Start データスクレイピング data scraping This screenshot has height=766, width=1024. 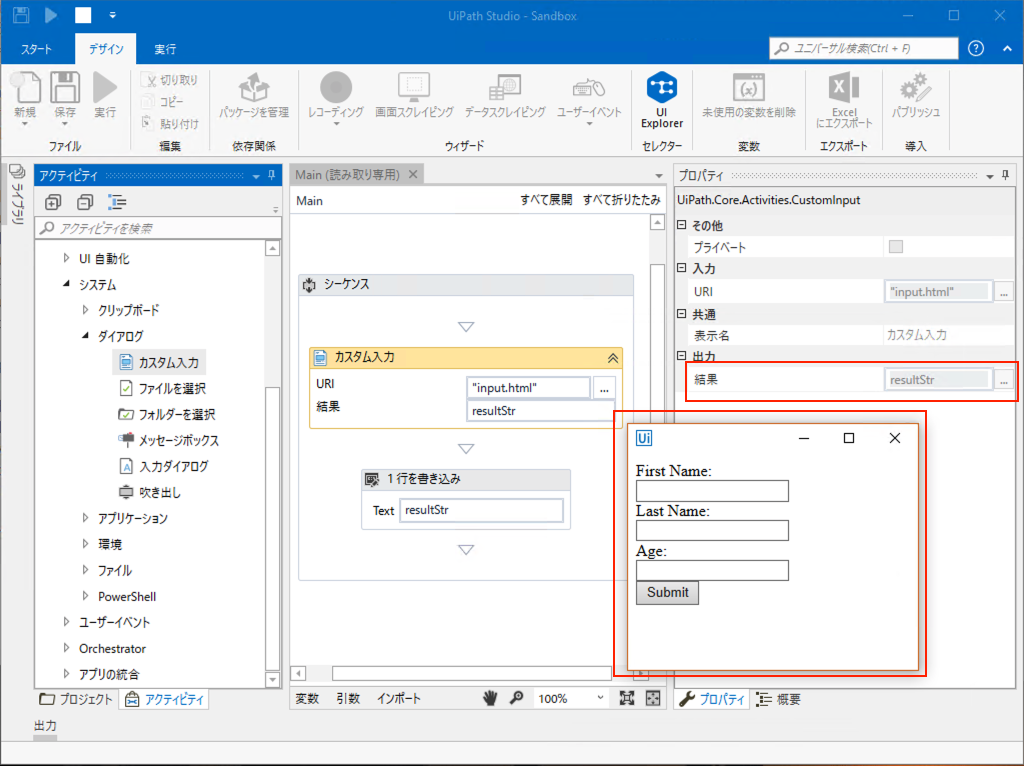pos(505,96)
